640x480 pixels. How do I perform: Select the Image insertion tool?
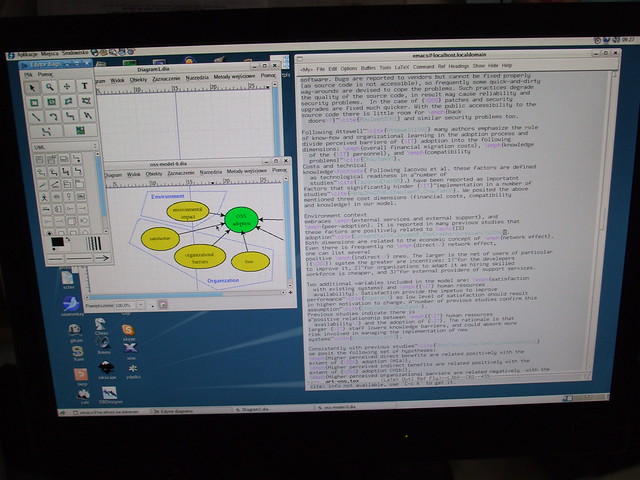pyautogui.click(x=80, y=131)
